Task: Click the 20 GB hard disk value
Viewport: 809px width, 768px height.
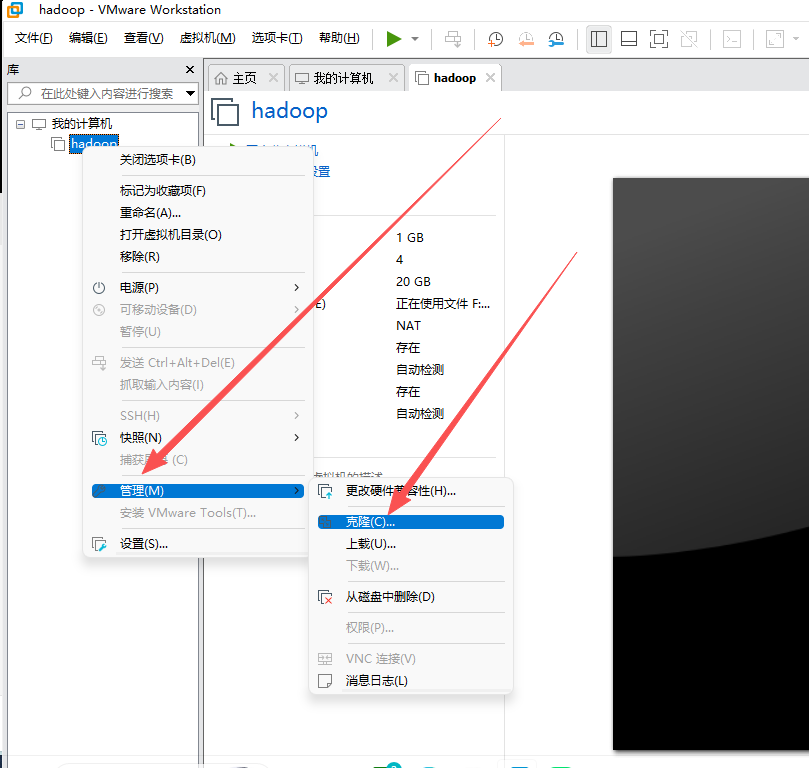Action: pos(413,282)
